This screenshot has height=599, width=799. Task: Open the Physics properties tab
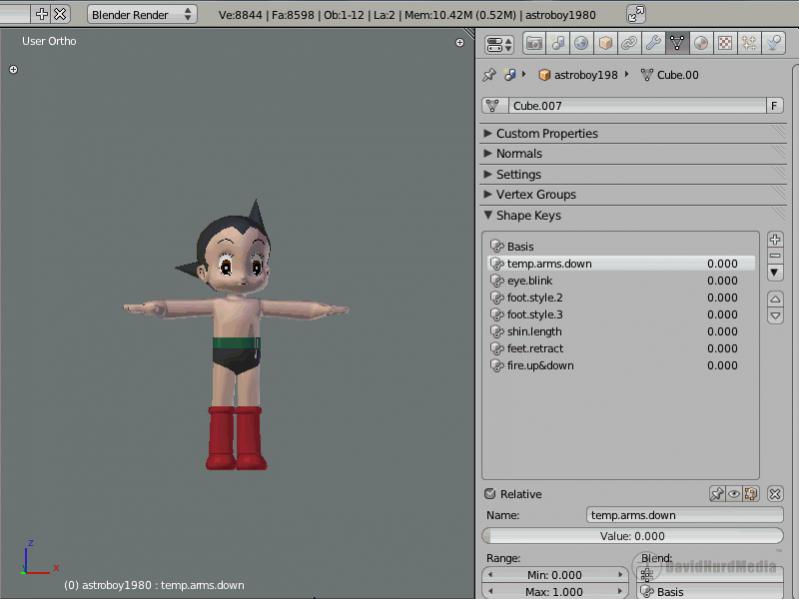tap(774, 43)
